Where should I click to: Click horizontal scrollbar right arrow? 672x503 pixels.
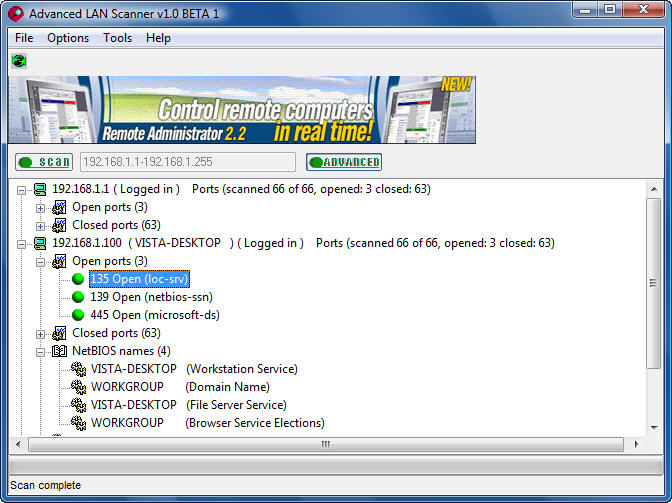[636, 444]
